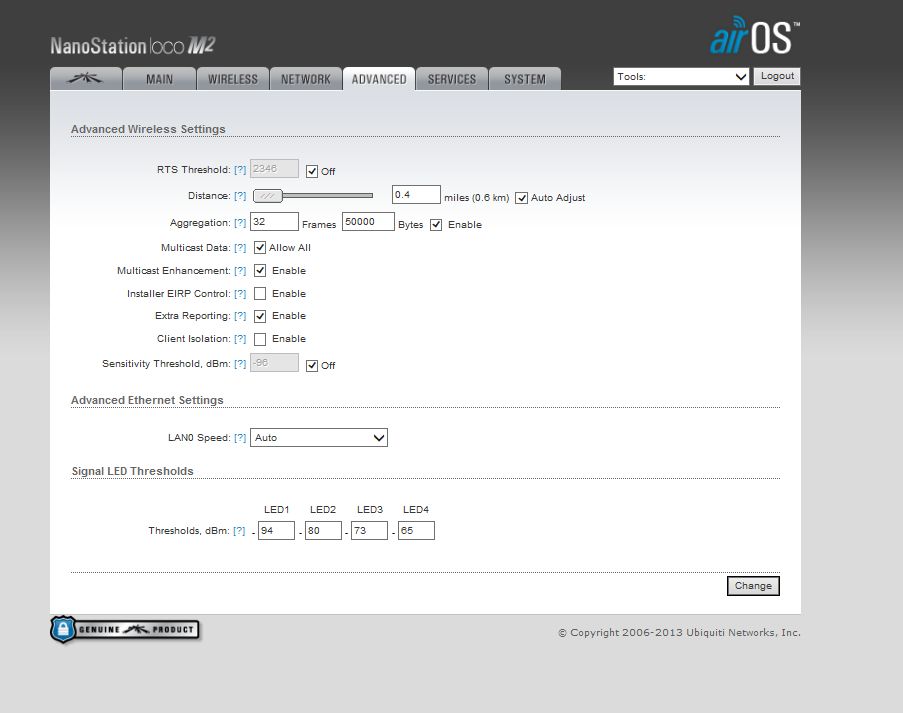This screenshot has width=903, height=713.
Task: Click the Distance slider track
Action: (327, 196)
